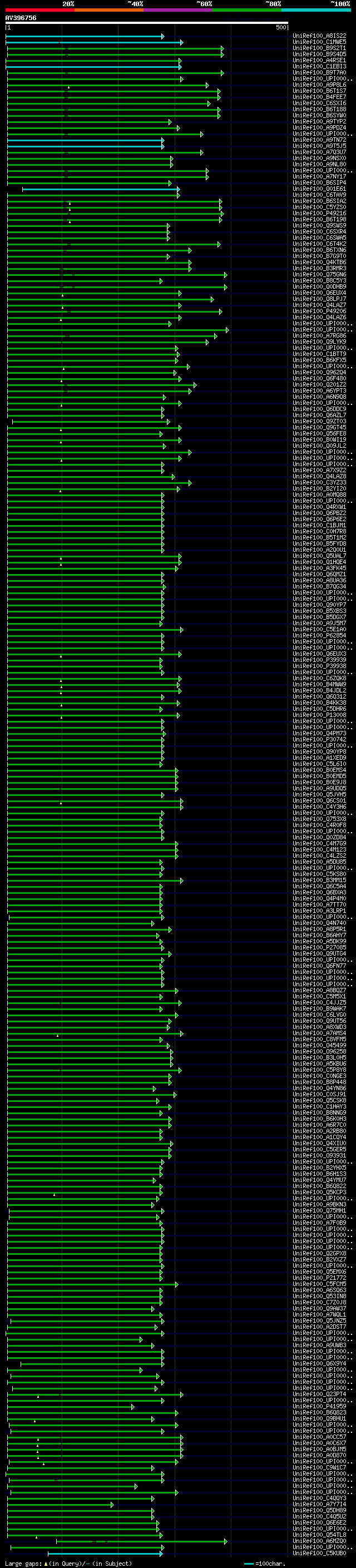Select the label UniRef100_B9T7A0
The width and height of the screenshot is (356, 1568).
319,72
